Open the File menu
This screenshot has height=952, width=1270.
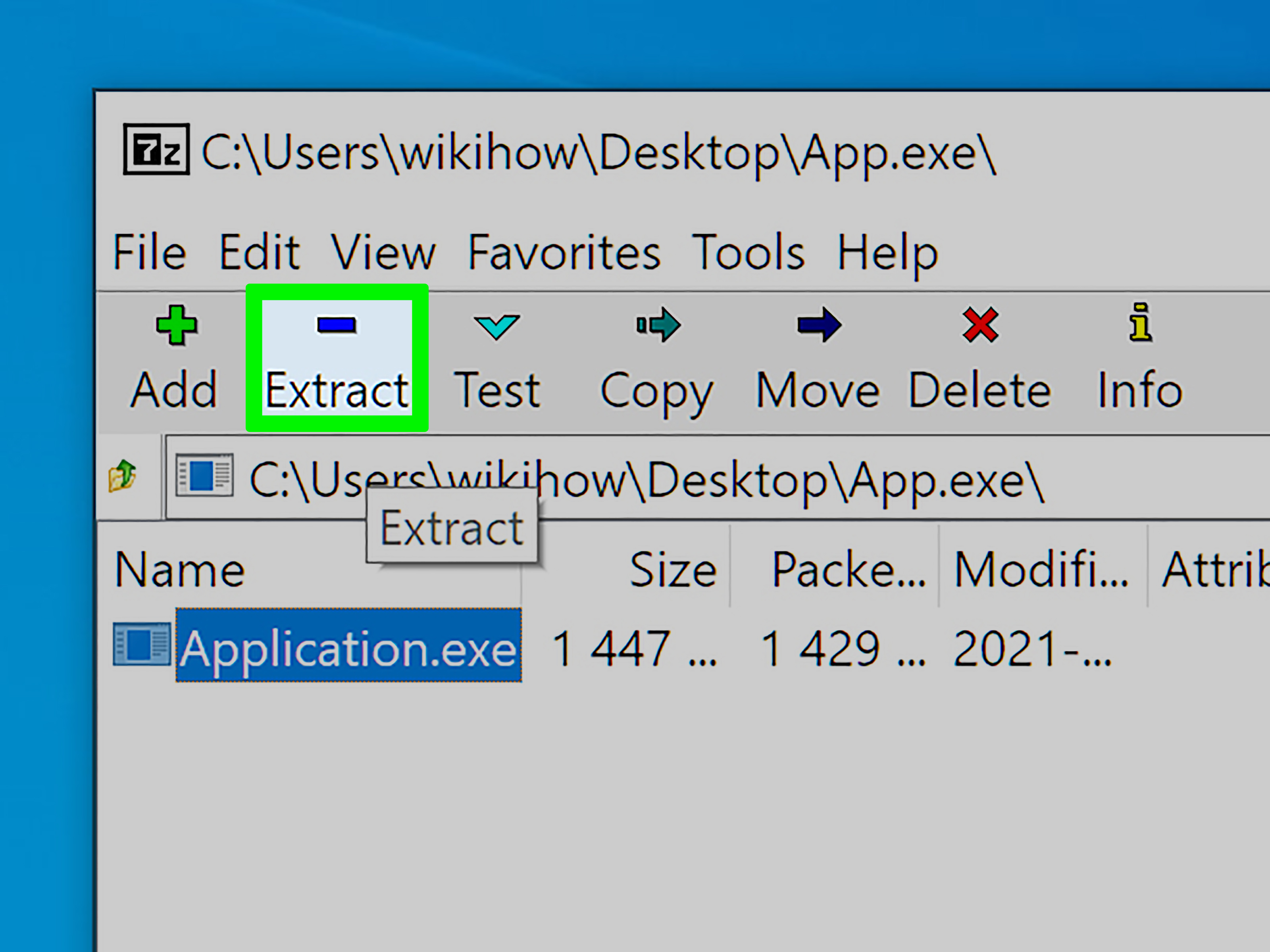(x=149, y=252)
